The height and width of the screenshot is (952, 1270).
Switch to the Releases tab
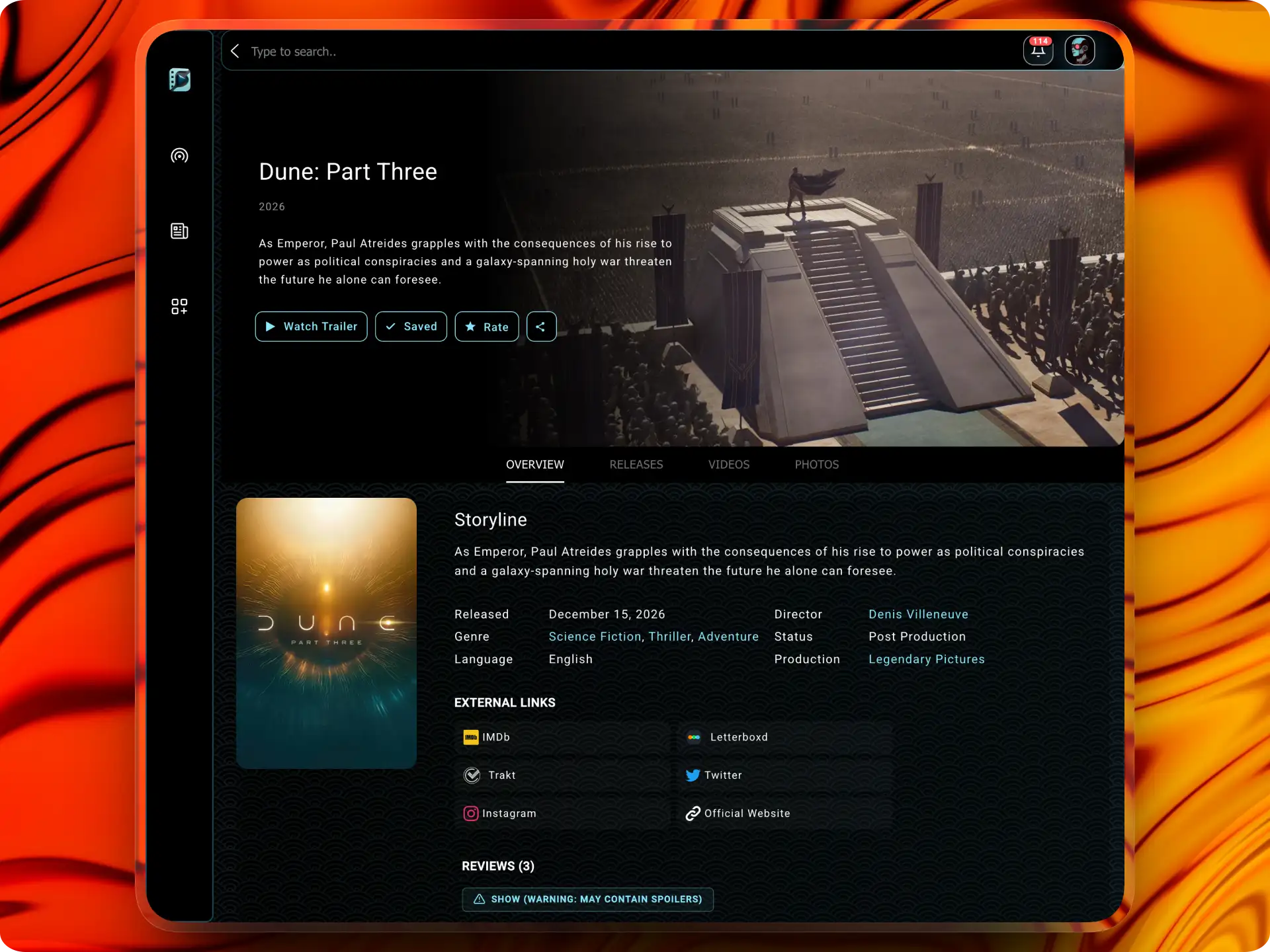point(636,465)
